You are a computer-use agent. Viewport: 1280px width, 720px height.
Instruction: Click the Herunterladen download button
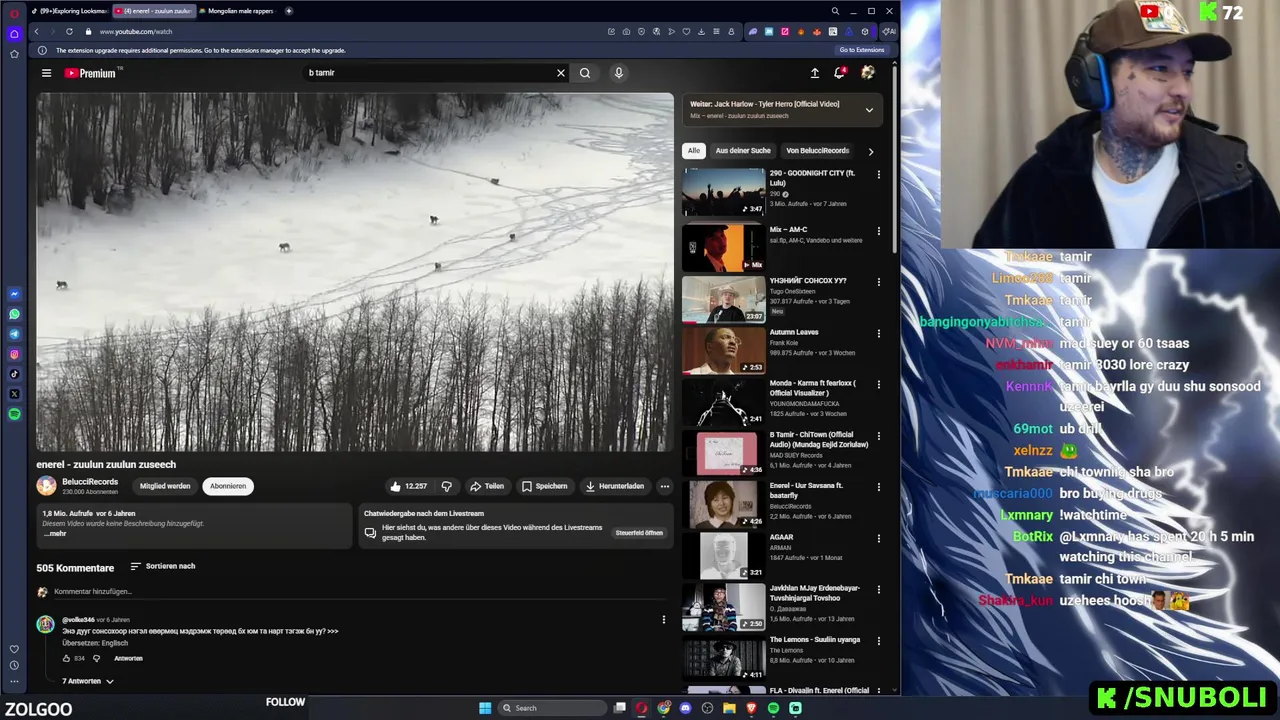[615, 486]
